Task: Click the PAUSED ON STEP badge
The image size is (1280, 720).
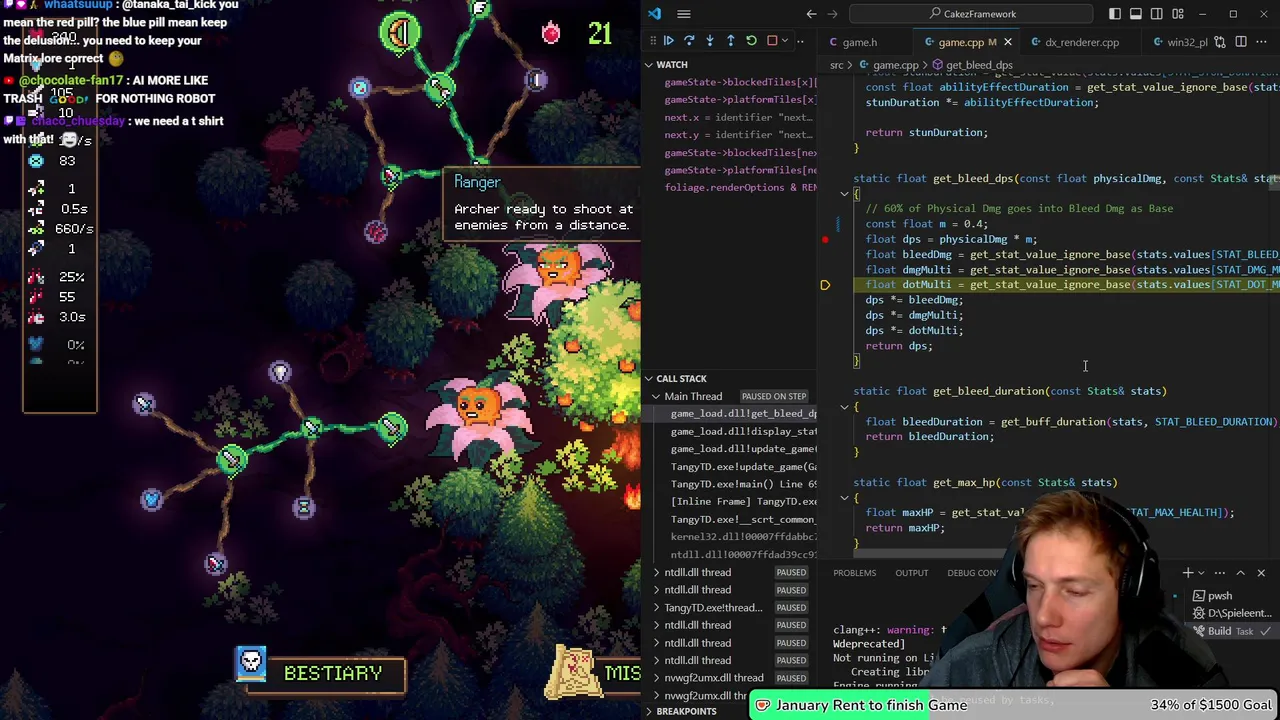Action: coord(773,396)
